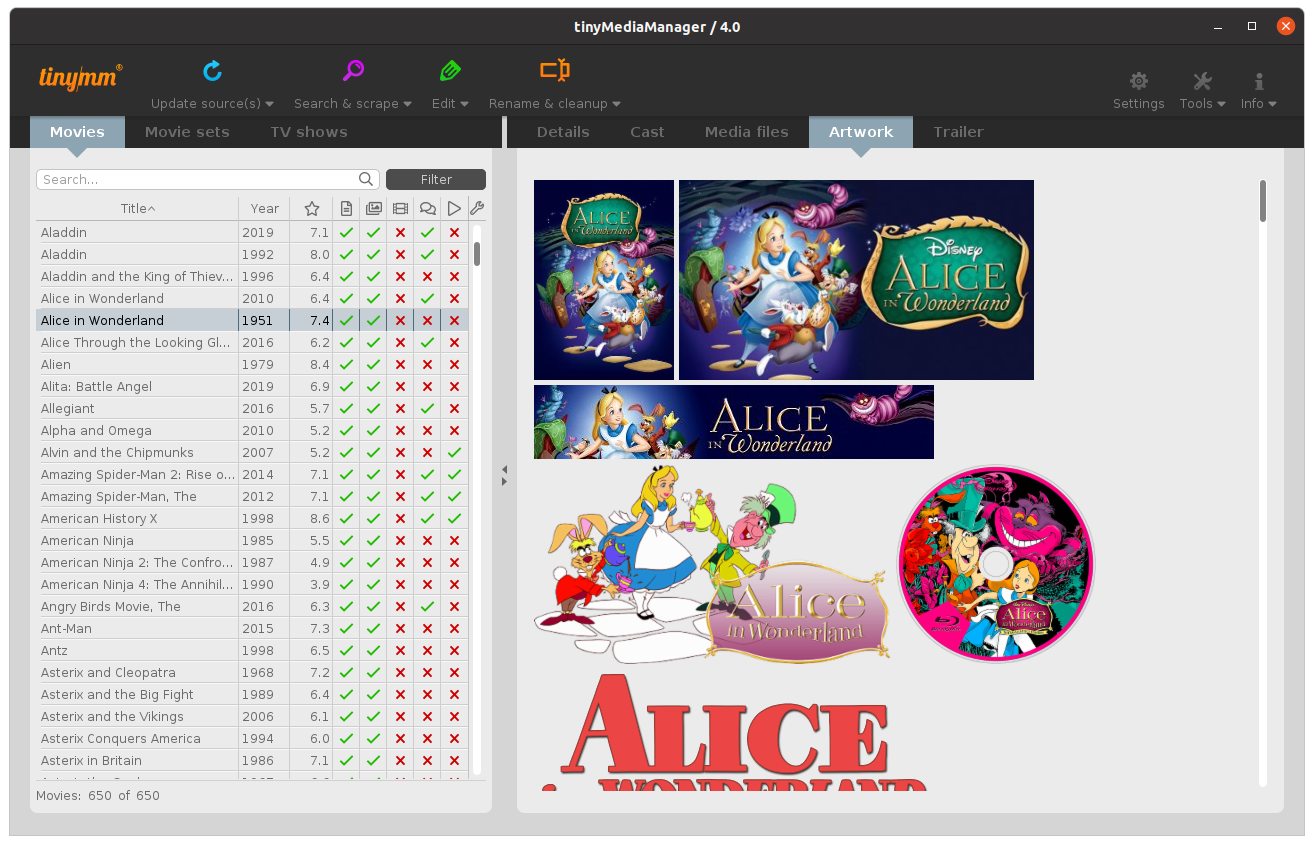Click the Update source(s) refresh icon
This screenshot has height=845, width=1314.
212,71
